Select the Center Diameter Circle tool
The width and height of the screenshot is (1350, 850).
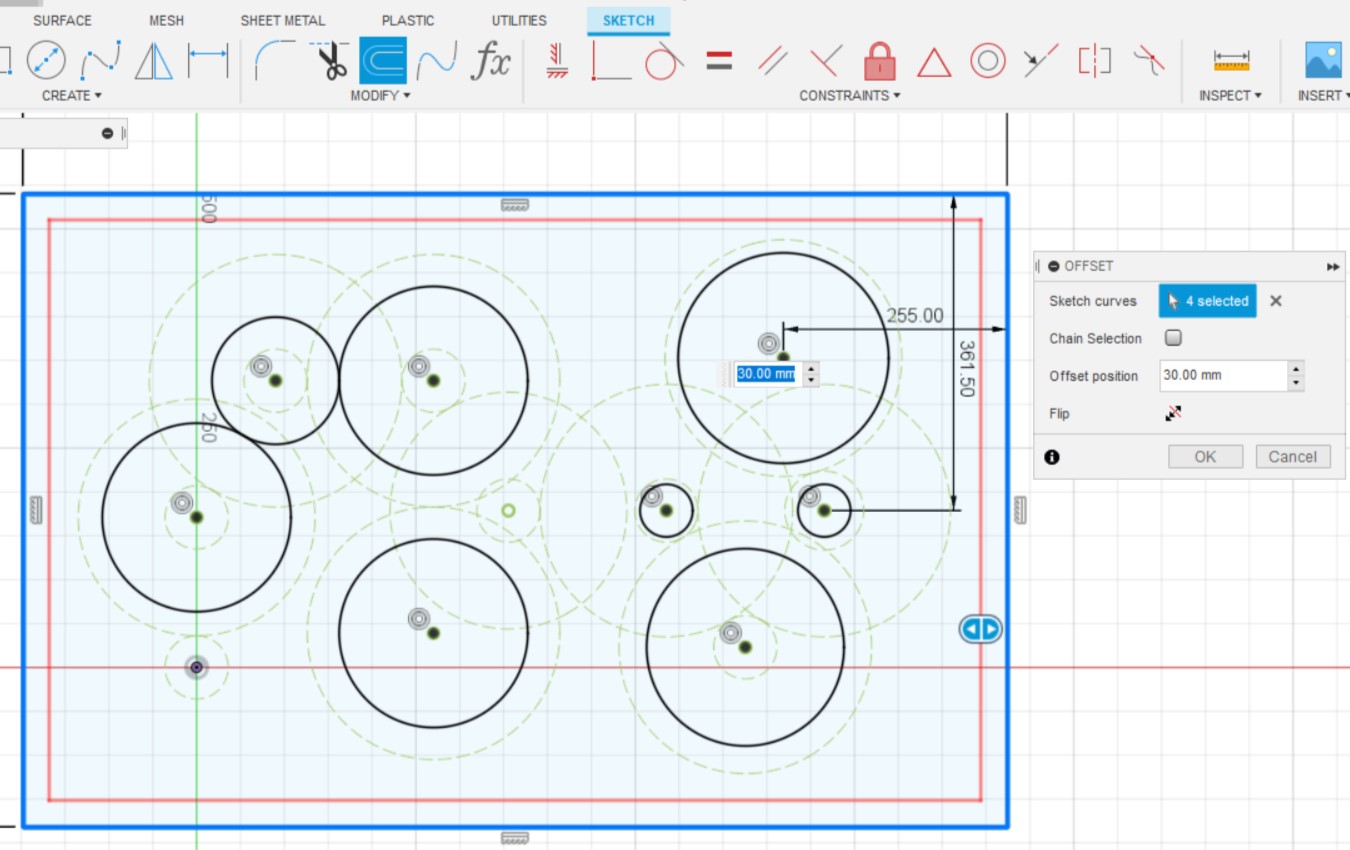pyautogui.click(x=45, y=61)
